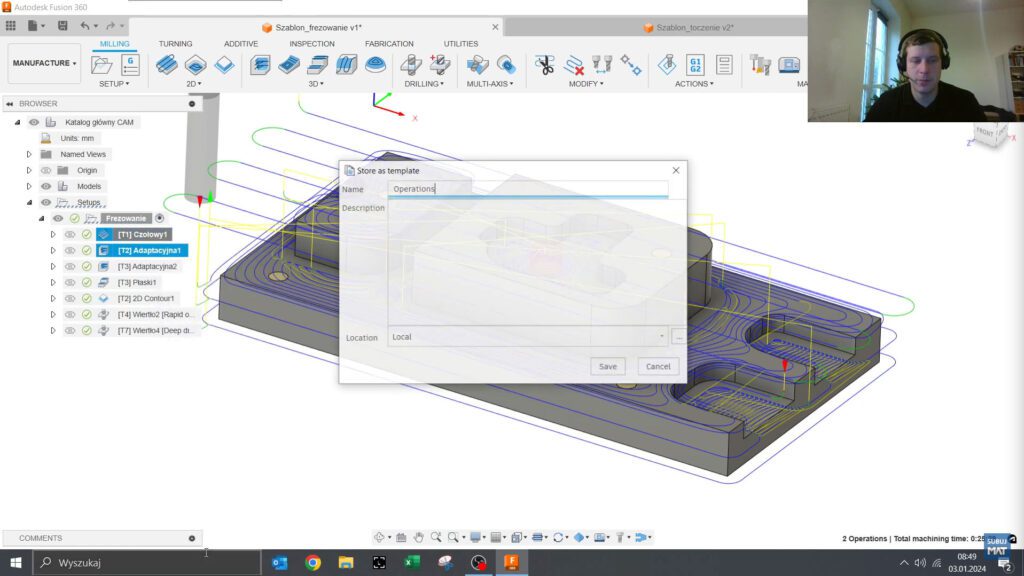Switch to the TURNING ribbon tab
The height and width of the screenshot is (576, 1024).
pos(175,43)
